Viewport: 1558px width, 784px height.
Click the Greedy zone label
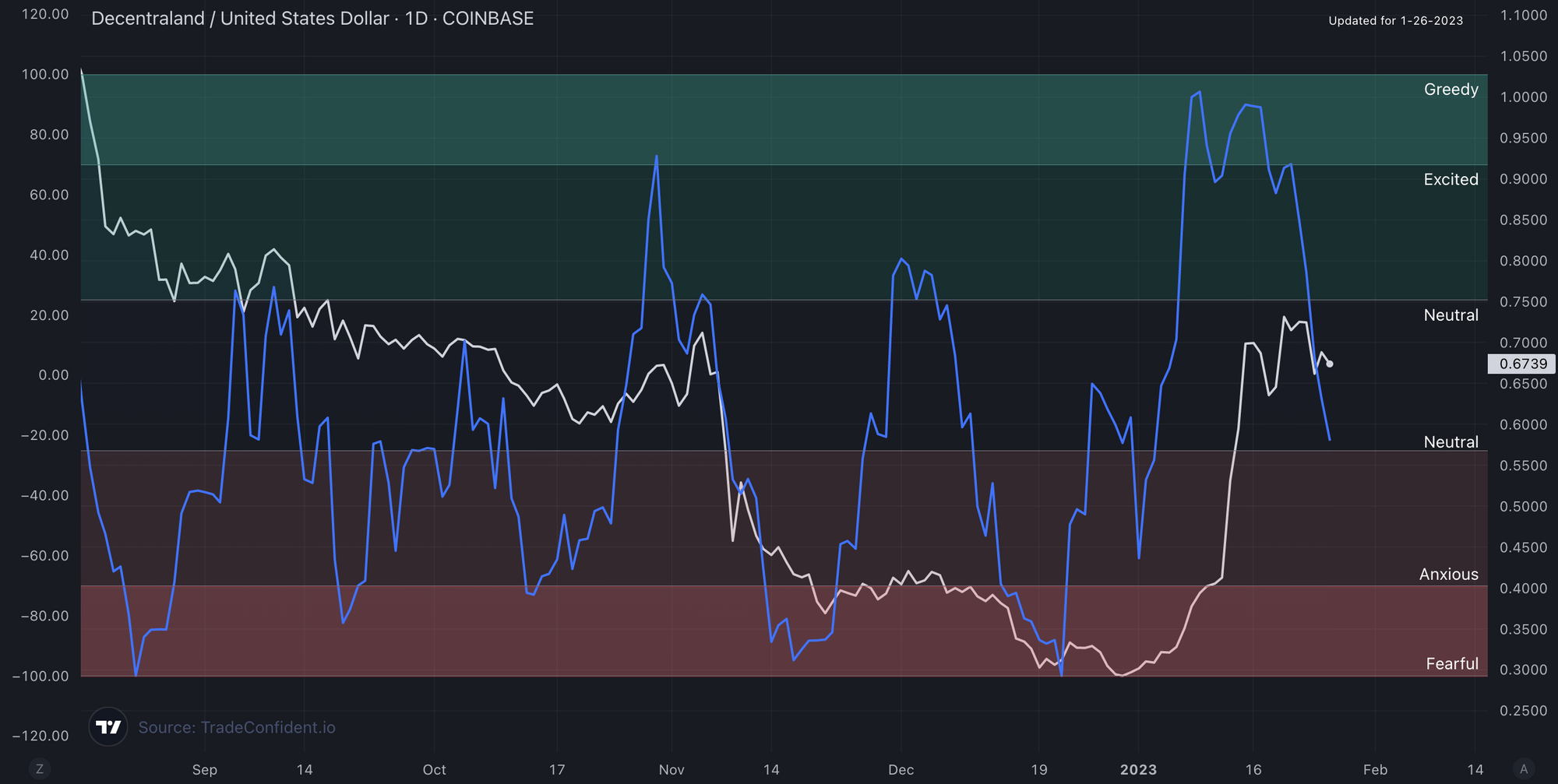(1451, 90)
